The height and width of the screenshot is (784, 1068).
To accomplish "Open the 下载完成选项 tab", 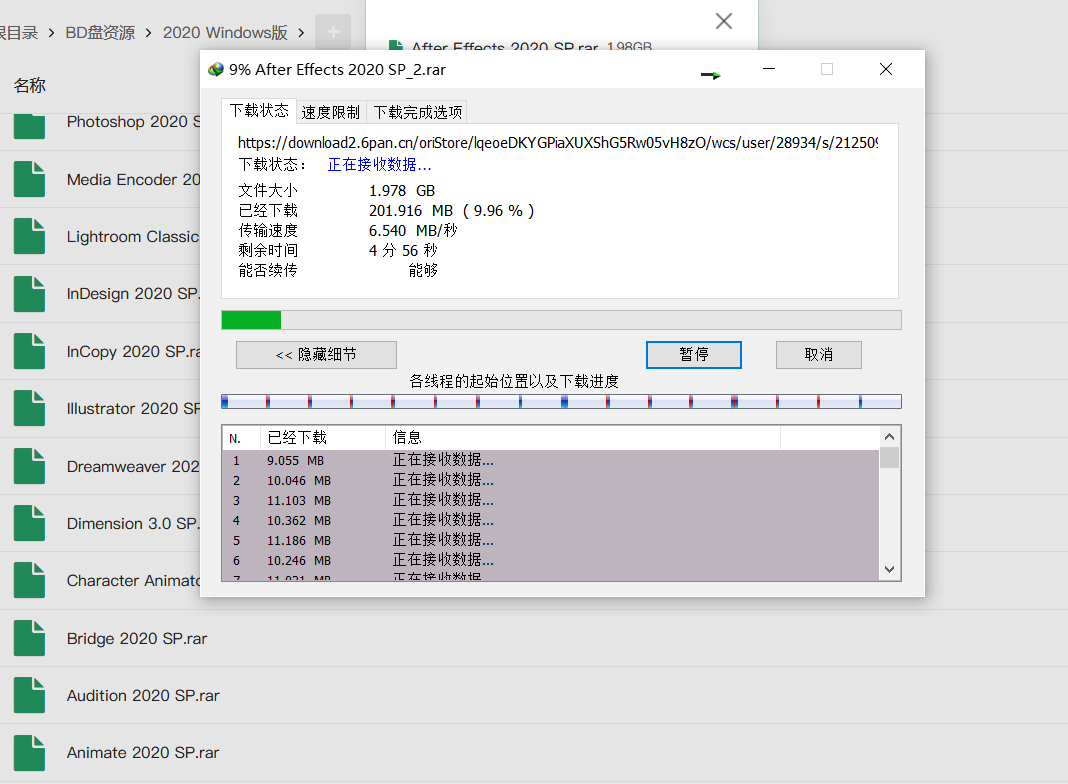I will pos(418,112).
